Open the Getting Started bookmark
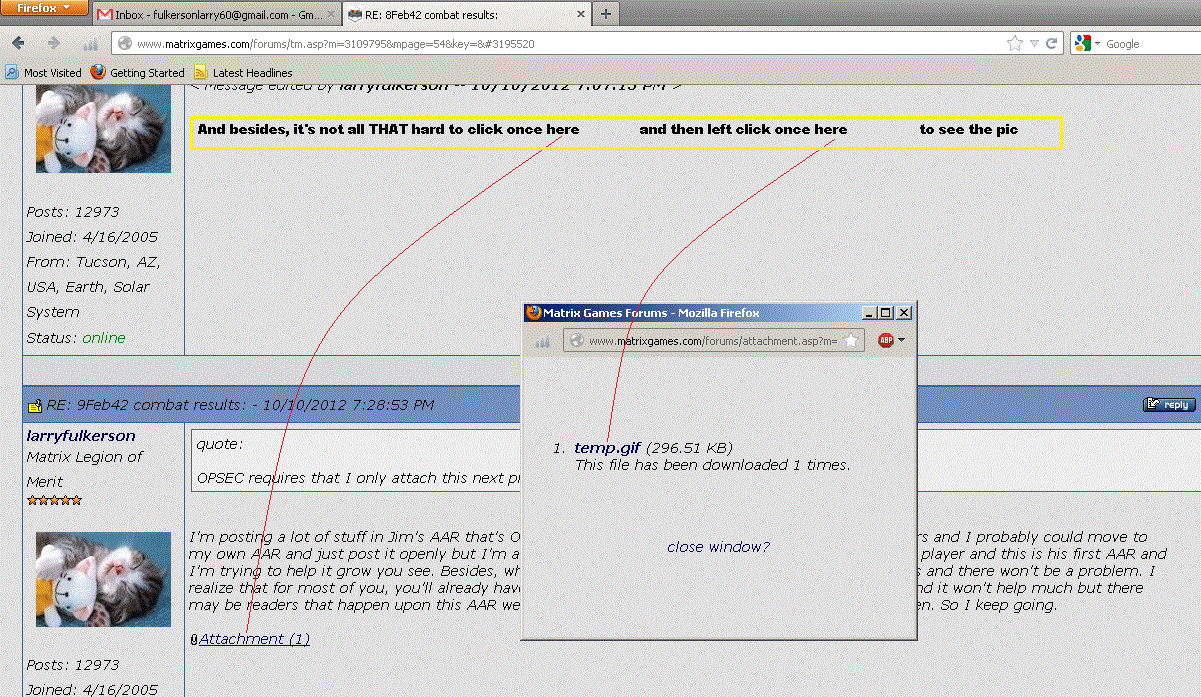Screen dimensions: 1201x697 tap(138, 73)
